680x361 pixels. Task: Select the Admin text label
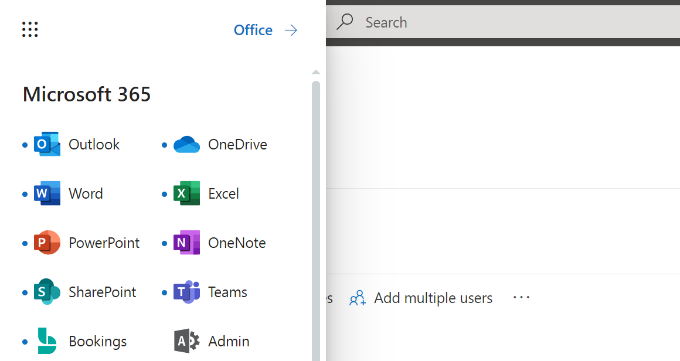pyautogui.click(x=229, y=341)
